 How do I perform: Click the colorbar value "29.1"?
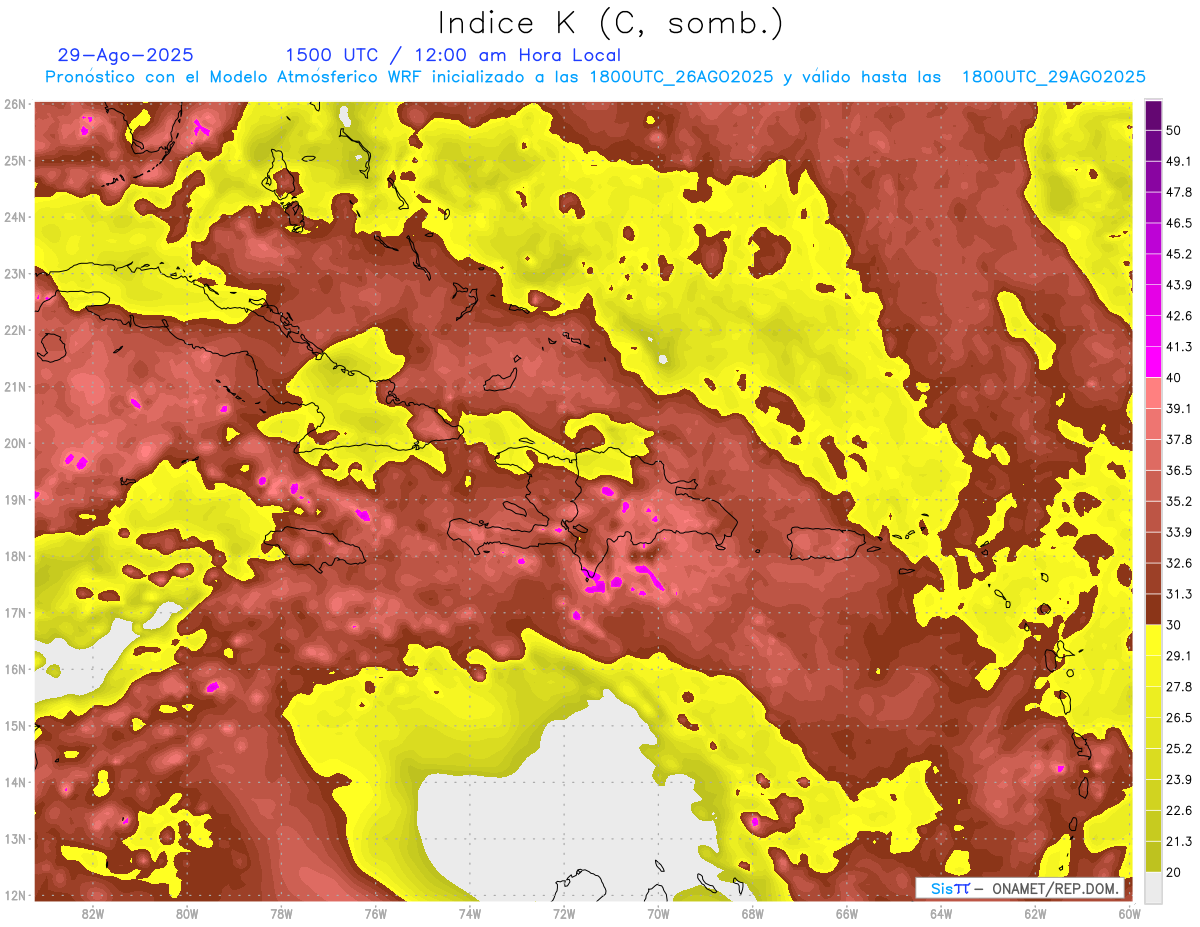point(1179,656)
